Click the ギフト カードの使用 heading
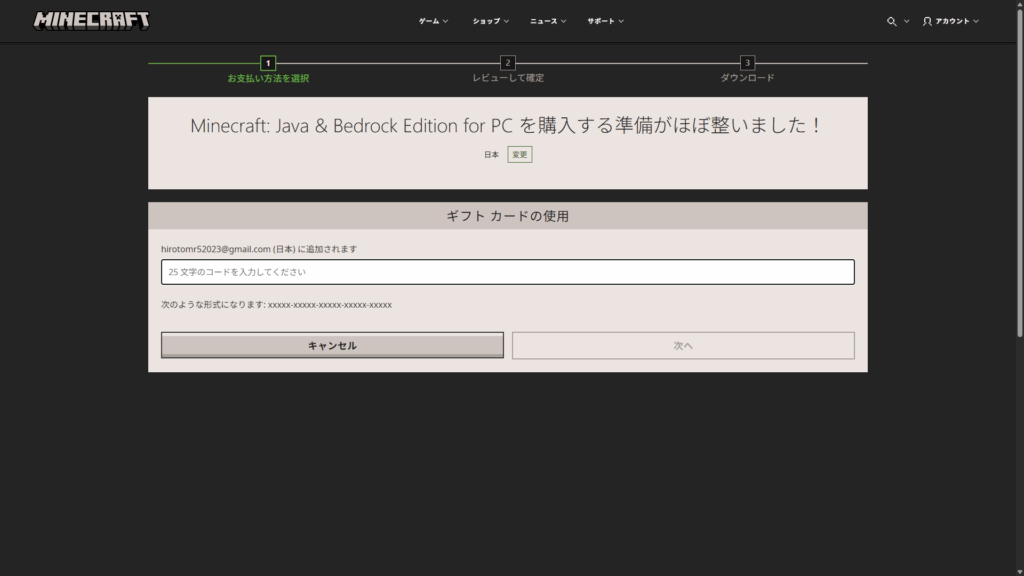The width and height of the screenshot is (1024, 576). pyautogui.click(x=507, y=216)
